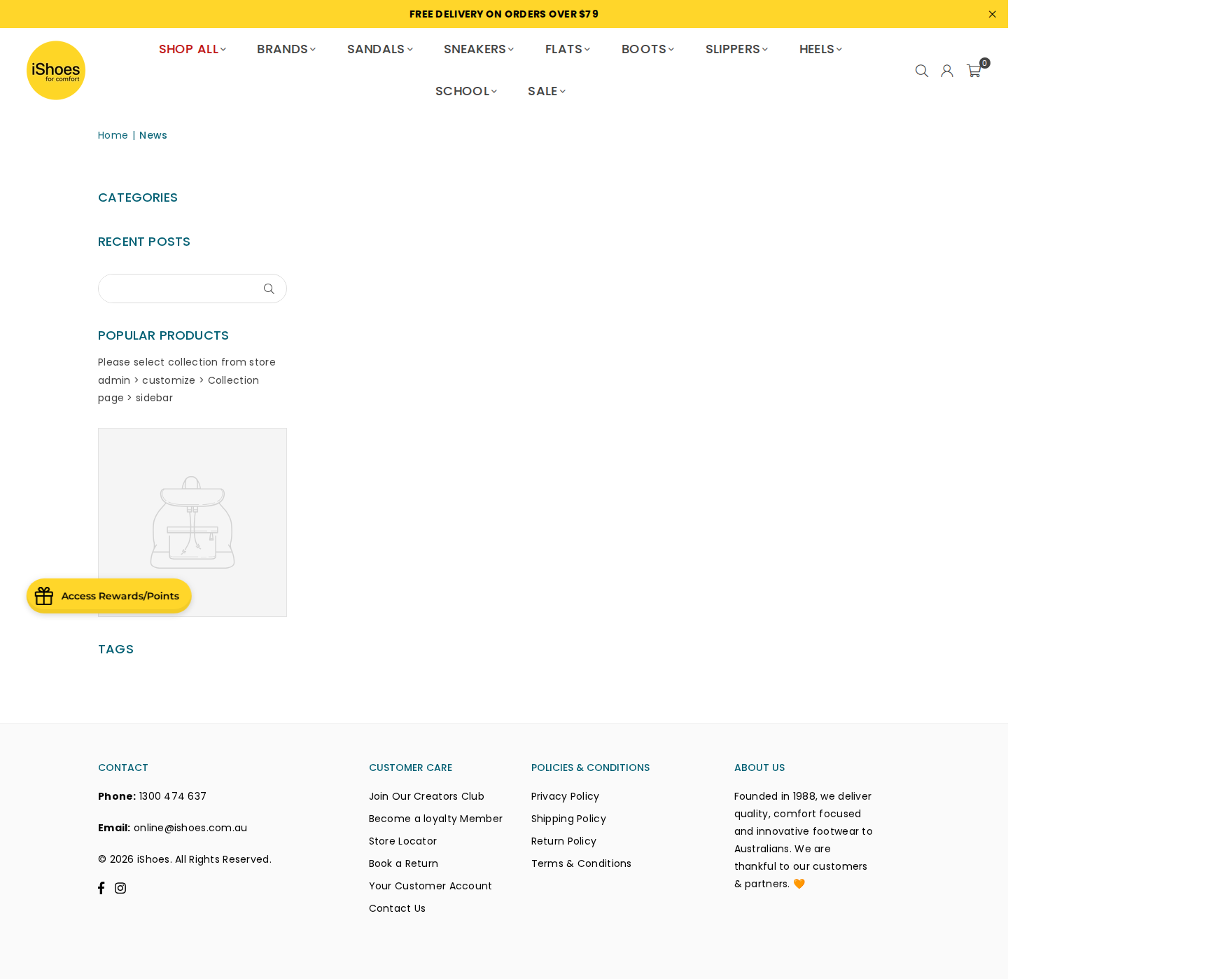The height and width of the screenshot is (979, 1232).
Task: Open the Instagram social icon
Action: [120, 888]
